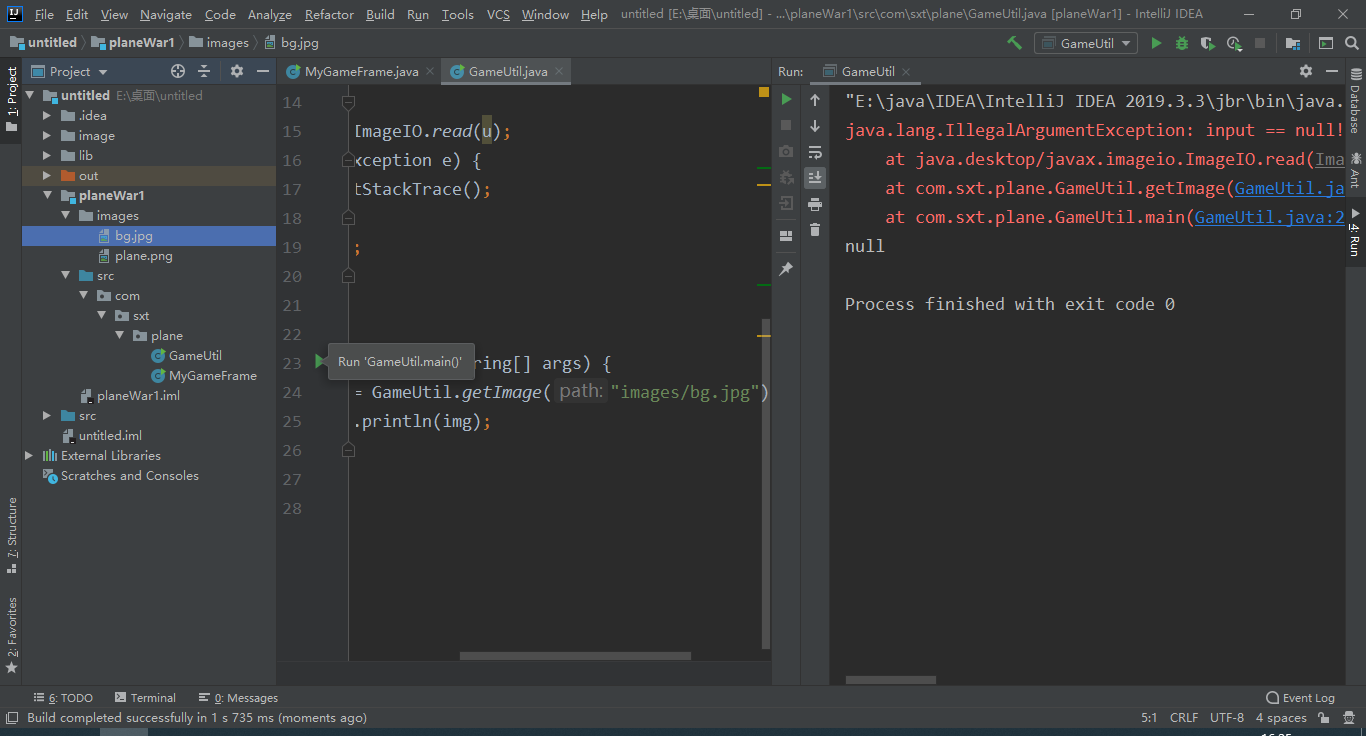This screenshot has width=1366, height=736.
Task: Open the VCS menu
Action: 498,14
